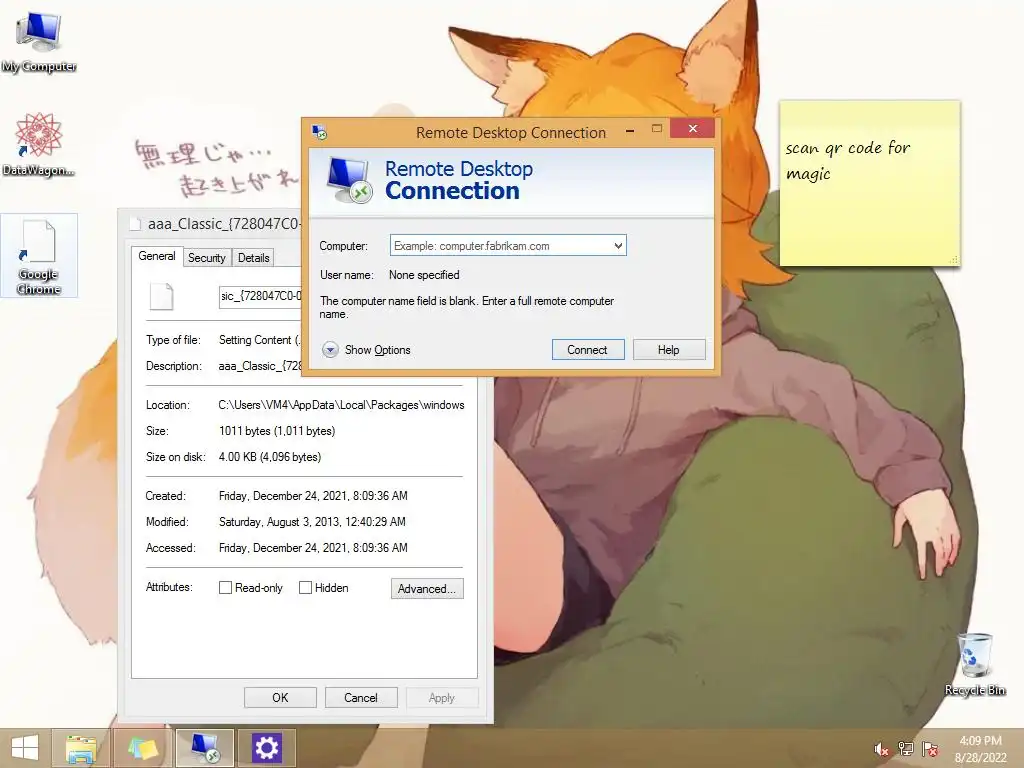Select the Google Chrome desktop shortcut
This screenshot has height=768, width=1024.
(x=39, y=256)
